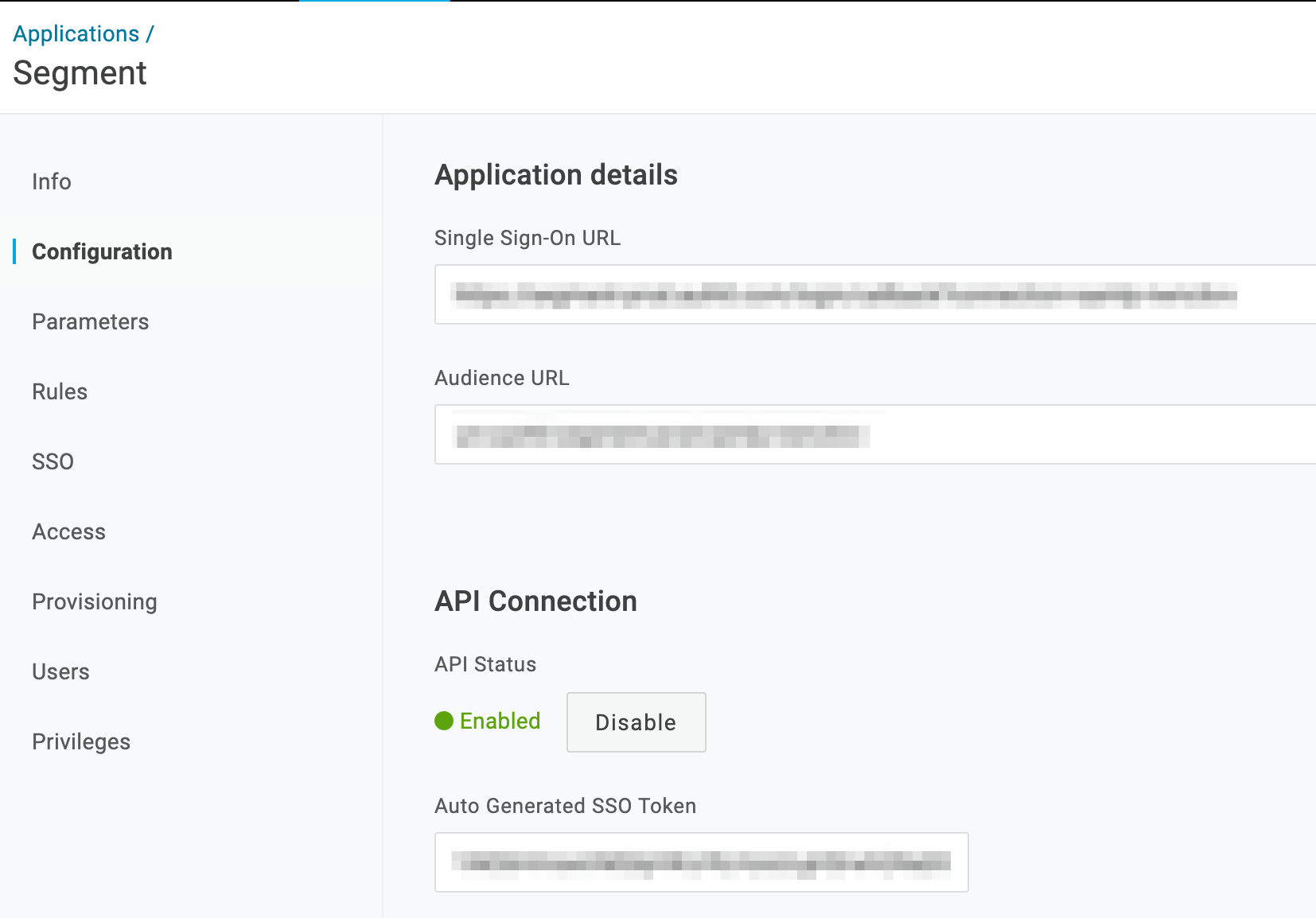Image resolution: width=1316 pixels, height=918 pixels.
Task: Open the Access section
Action: (x=68, y=531)
